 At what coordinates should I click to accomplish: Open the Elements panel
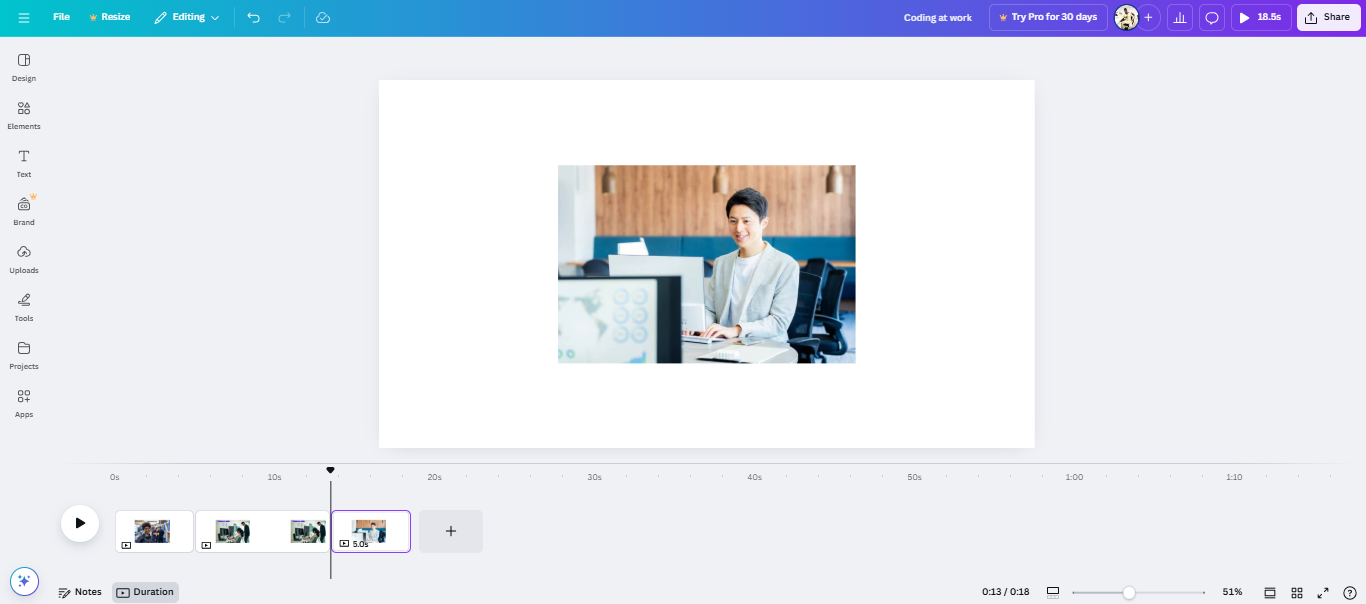[23, 114]
